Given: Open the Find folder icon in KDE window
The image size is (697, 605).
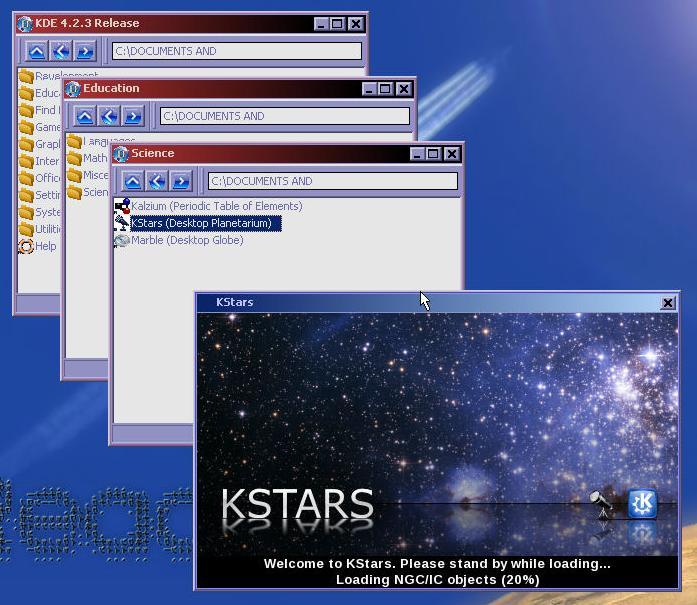Looking at the screenshot, I should coord(26,110).
